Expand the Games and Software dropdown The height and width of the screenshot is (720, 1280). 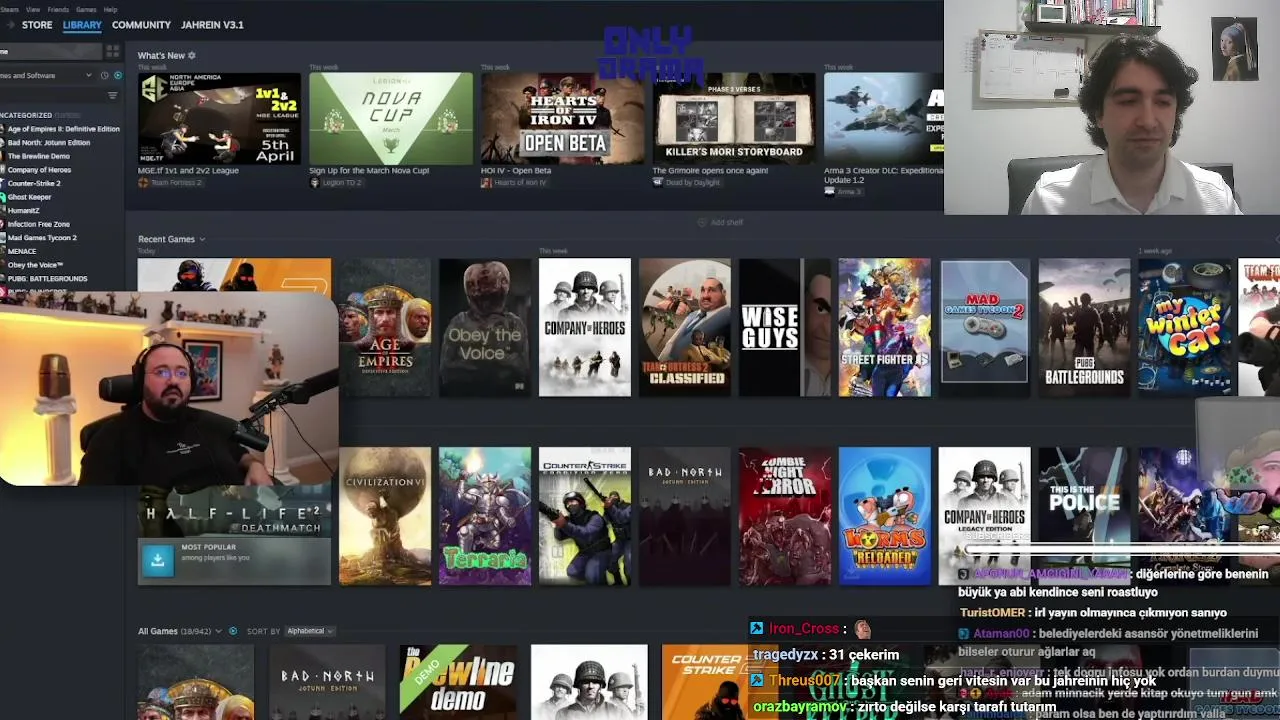point(88,75)
